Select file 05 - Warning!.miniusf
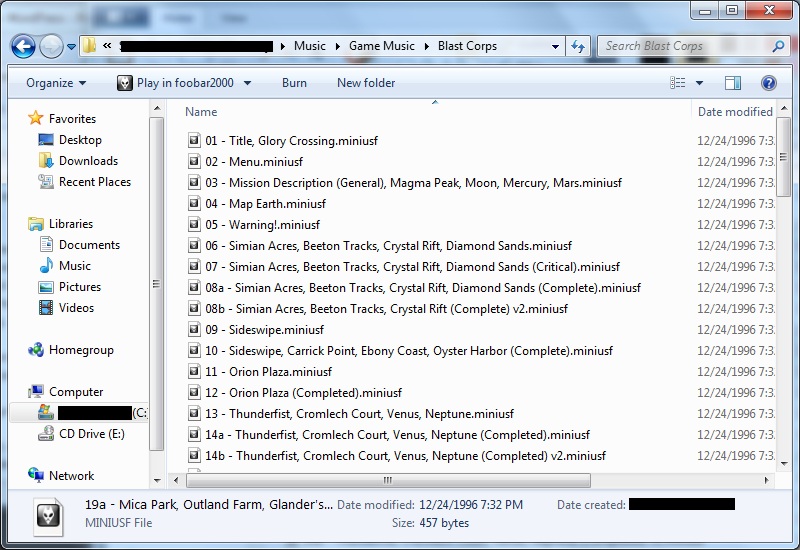This screenshot has height=550, width=800. pos(262,225)
